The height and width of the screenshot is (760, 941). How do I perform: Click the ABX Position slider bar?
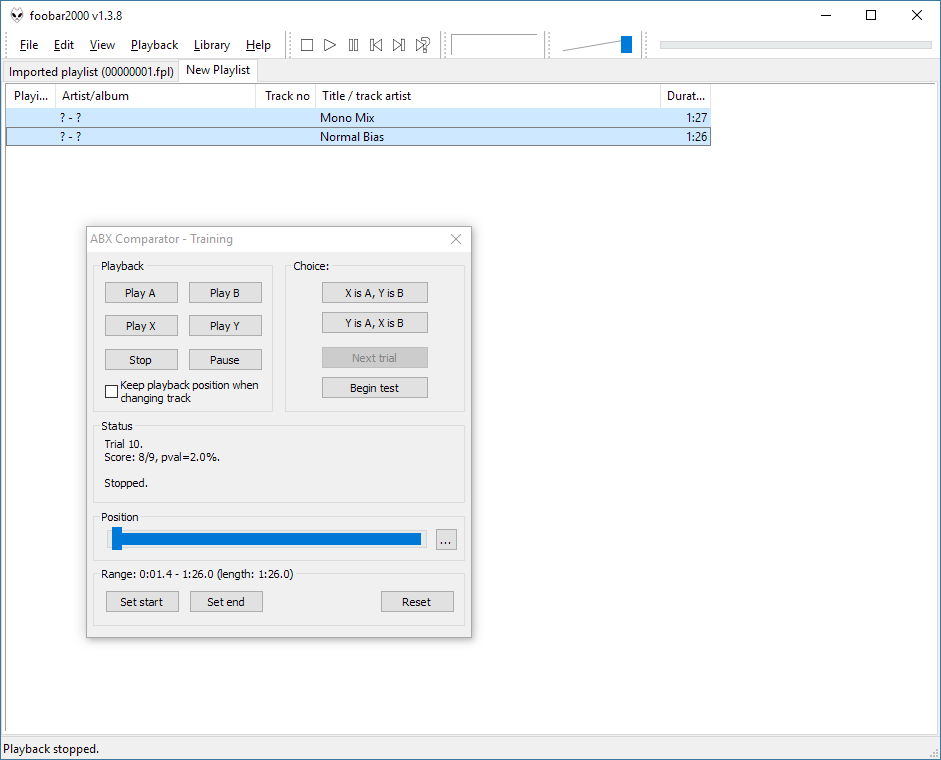(x=267, y=539)
